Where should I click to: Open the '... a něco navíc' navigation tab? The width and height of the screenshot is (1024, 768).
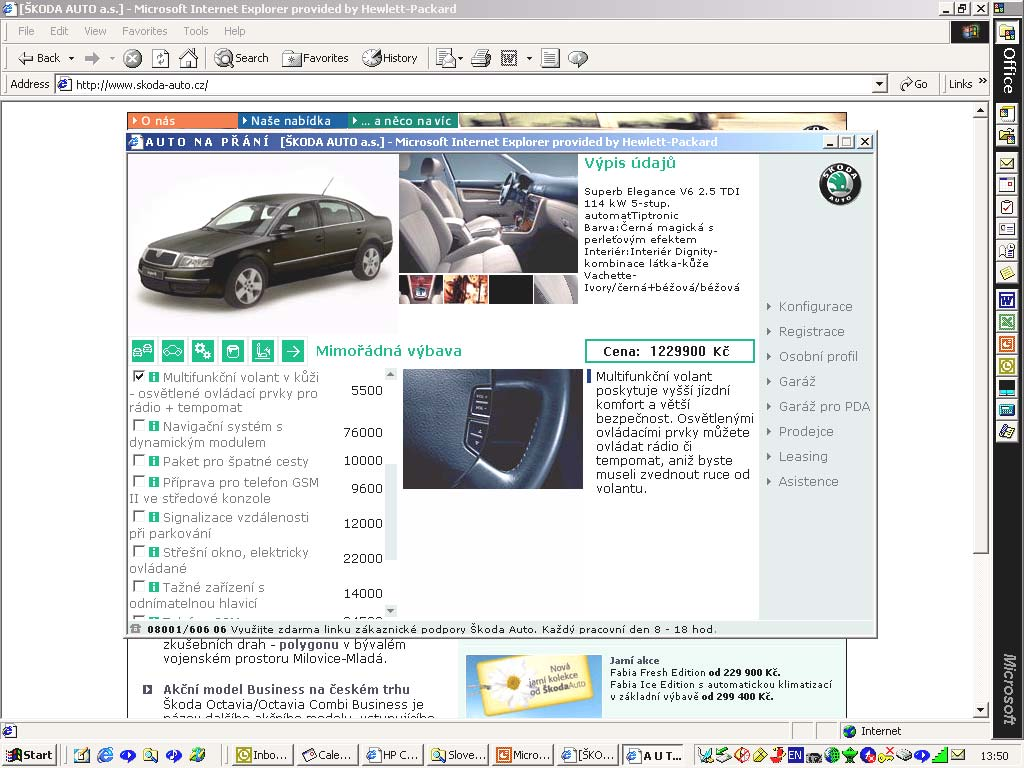(402, 121)
